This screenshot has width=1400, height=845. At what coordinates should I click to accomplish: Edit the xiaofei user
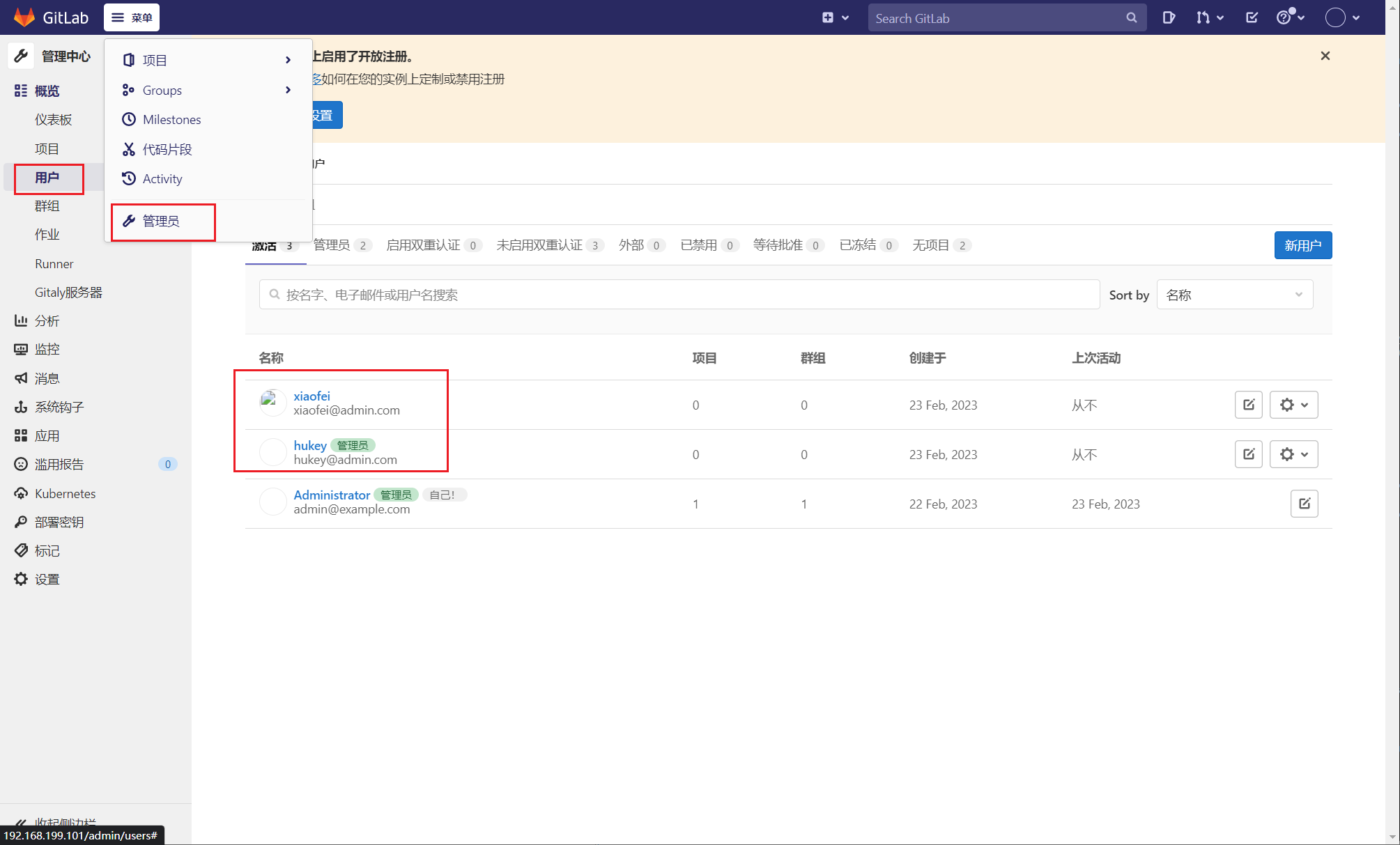(1249, 405)
